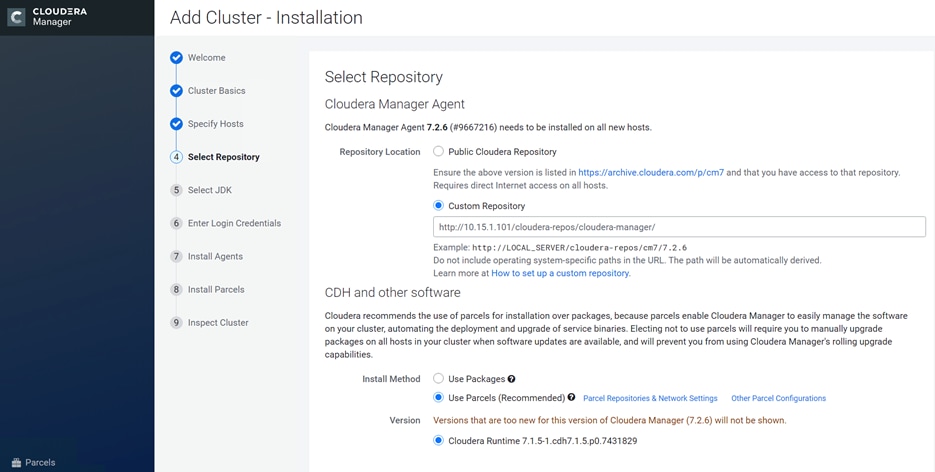The image size is (935, 472).
Task: Open Other Parcel Configurations link
Action: [779, 398]
